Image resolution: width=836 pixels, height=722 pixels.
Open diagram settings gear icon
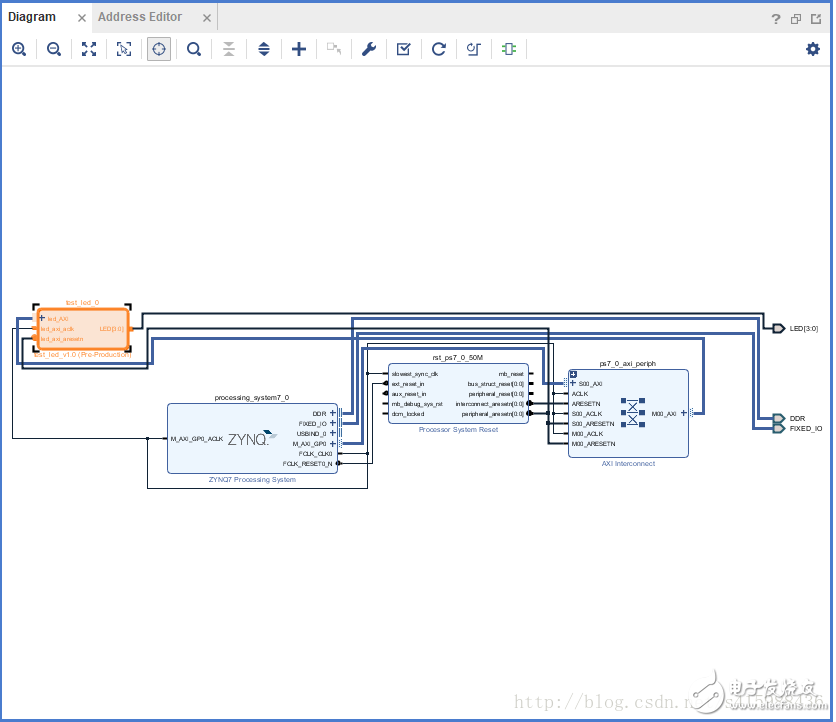[813, 49]
